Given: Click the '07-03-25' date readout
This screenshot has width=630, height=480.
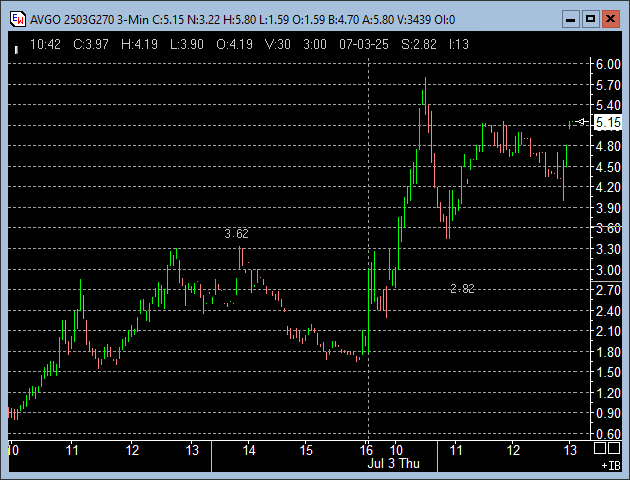Looking at the screenshot, I should (x=364, y=44).
